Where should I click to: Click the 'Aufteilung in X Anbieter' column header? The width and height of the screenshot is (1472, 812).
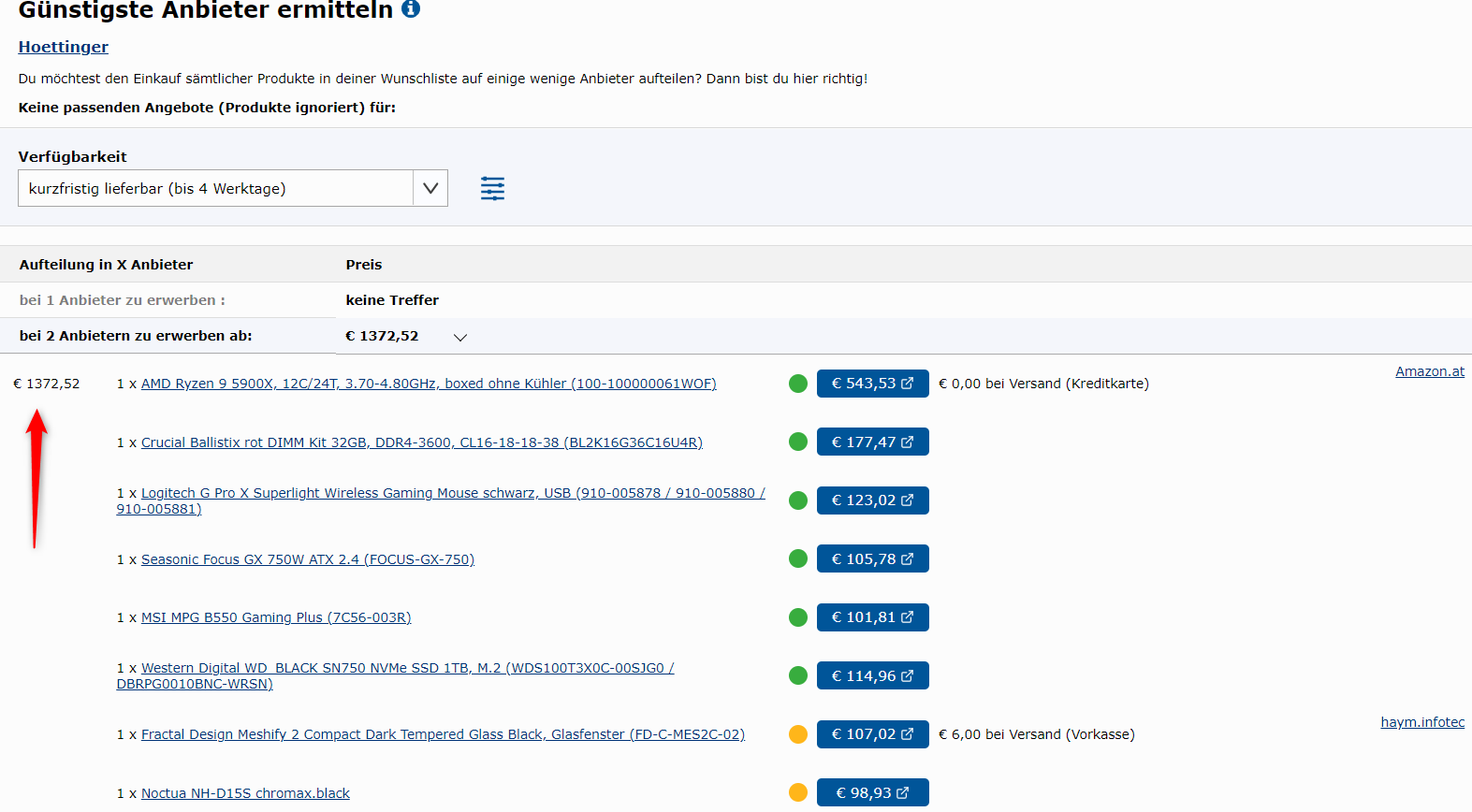[x=107, y=265]
